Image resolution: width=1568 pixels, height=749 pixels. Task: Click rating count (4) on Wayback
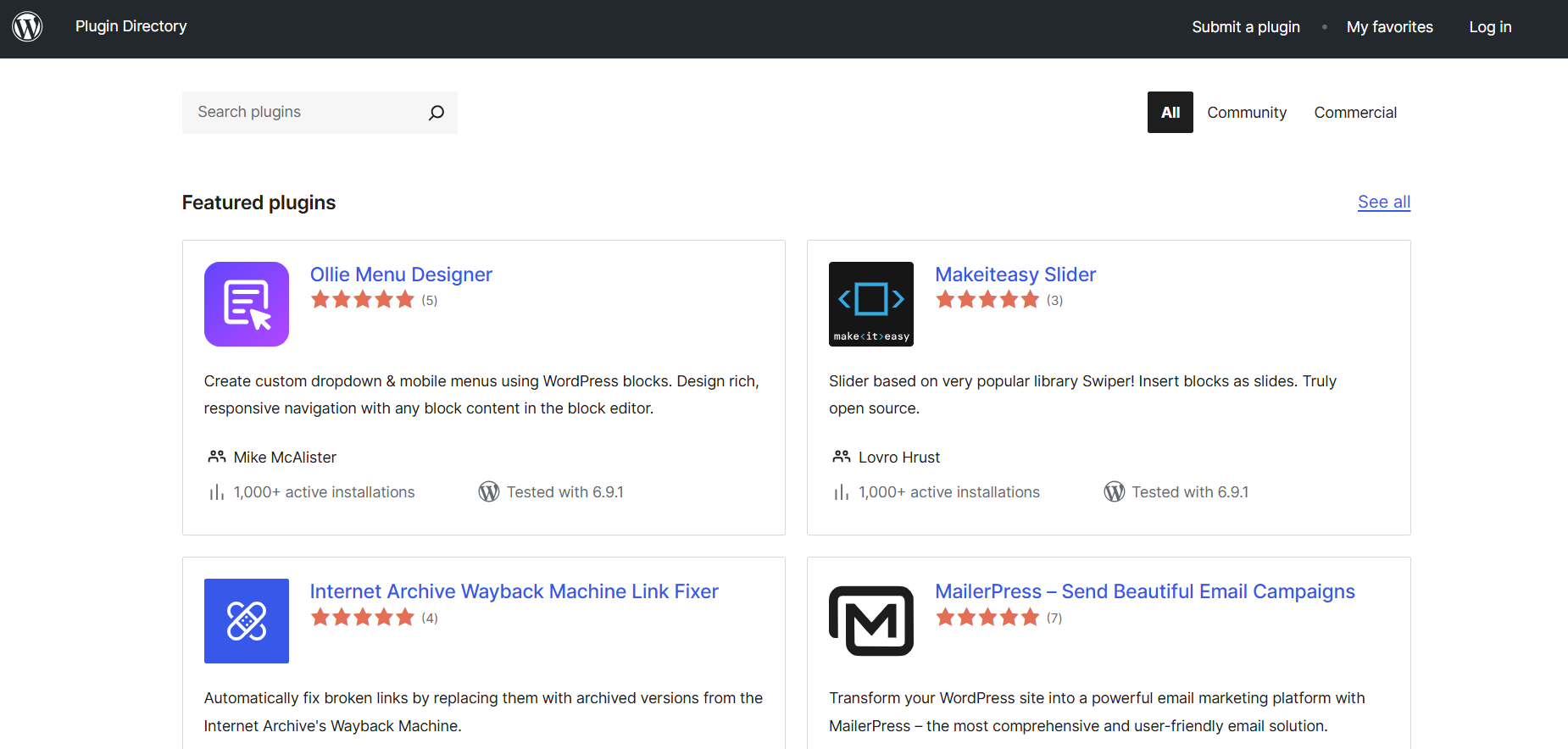coord(430,618)
